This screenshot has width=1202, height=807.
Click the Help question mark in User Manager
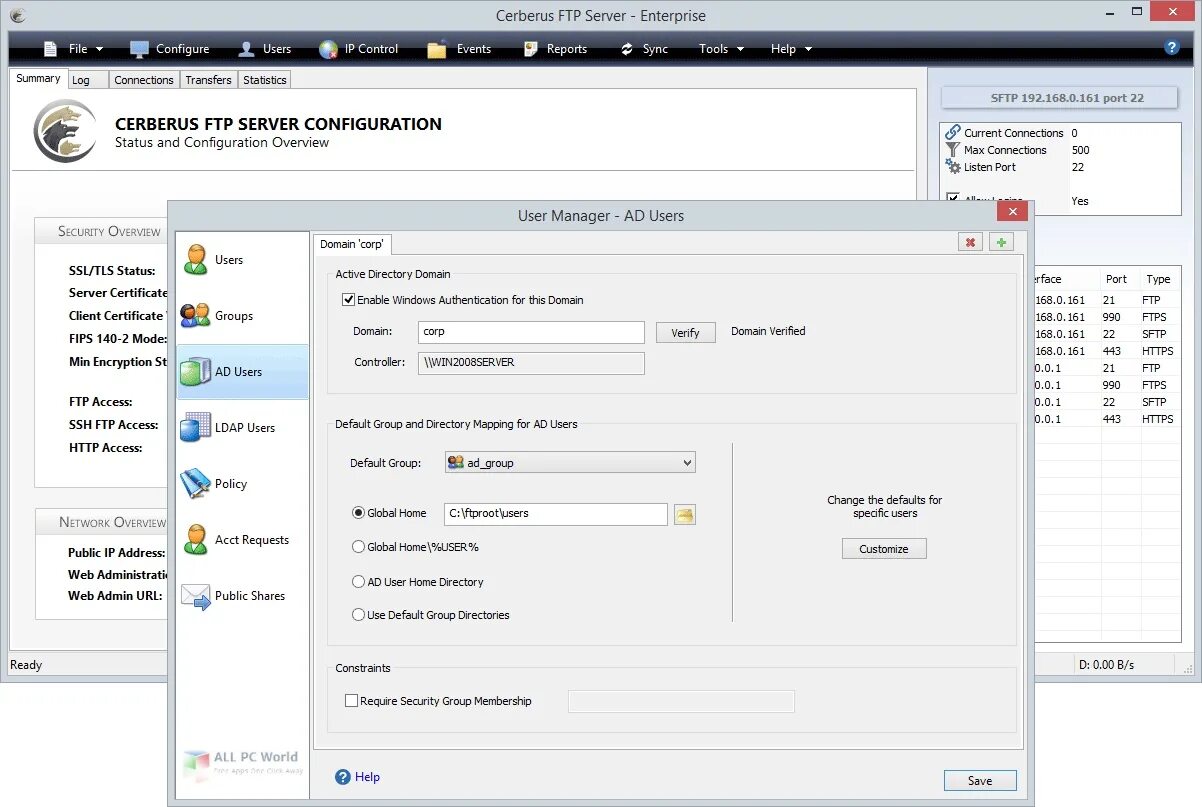[343, 777]
